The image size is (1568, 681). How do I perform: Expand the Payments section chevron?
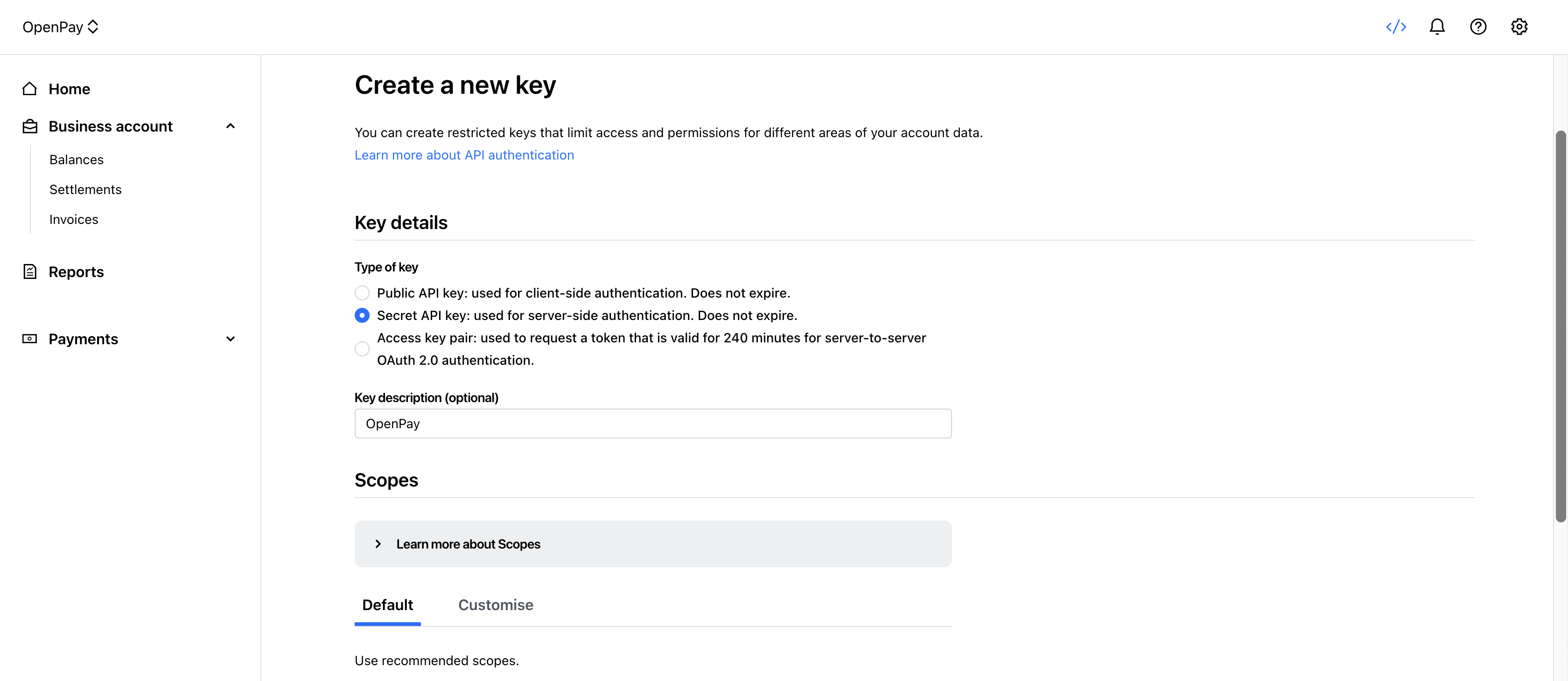231,339
